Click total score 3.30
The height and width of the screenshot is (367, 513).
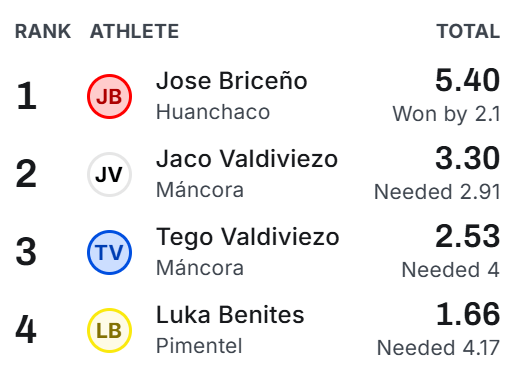pos(467,158)
